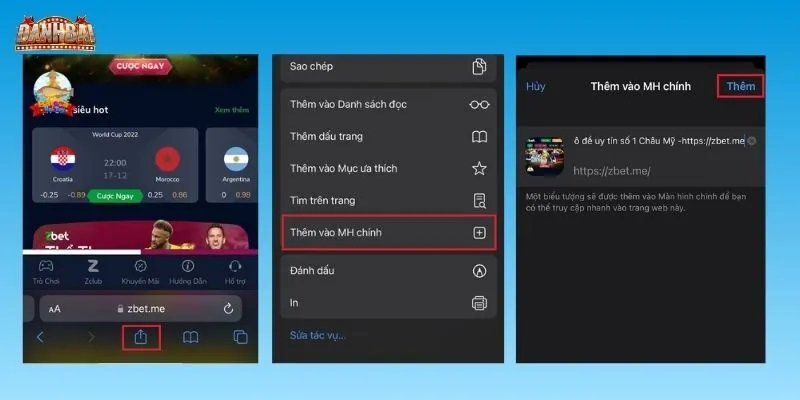The image size is (800, 400).
Task: Open the Xem thêm link
Action: click(232, 110)
